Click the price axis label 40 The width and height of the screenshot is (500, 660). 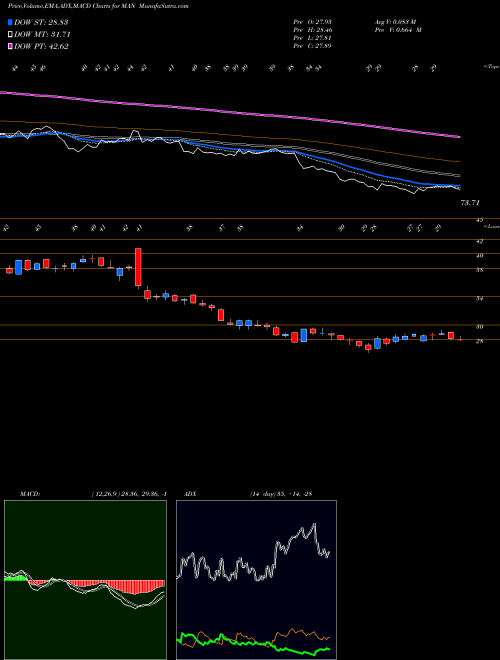coord(479,255)
